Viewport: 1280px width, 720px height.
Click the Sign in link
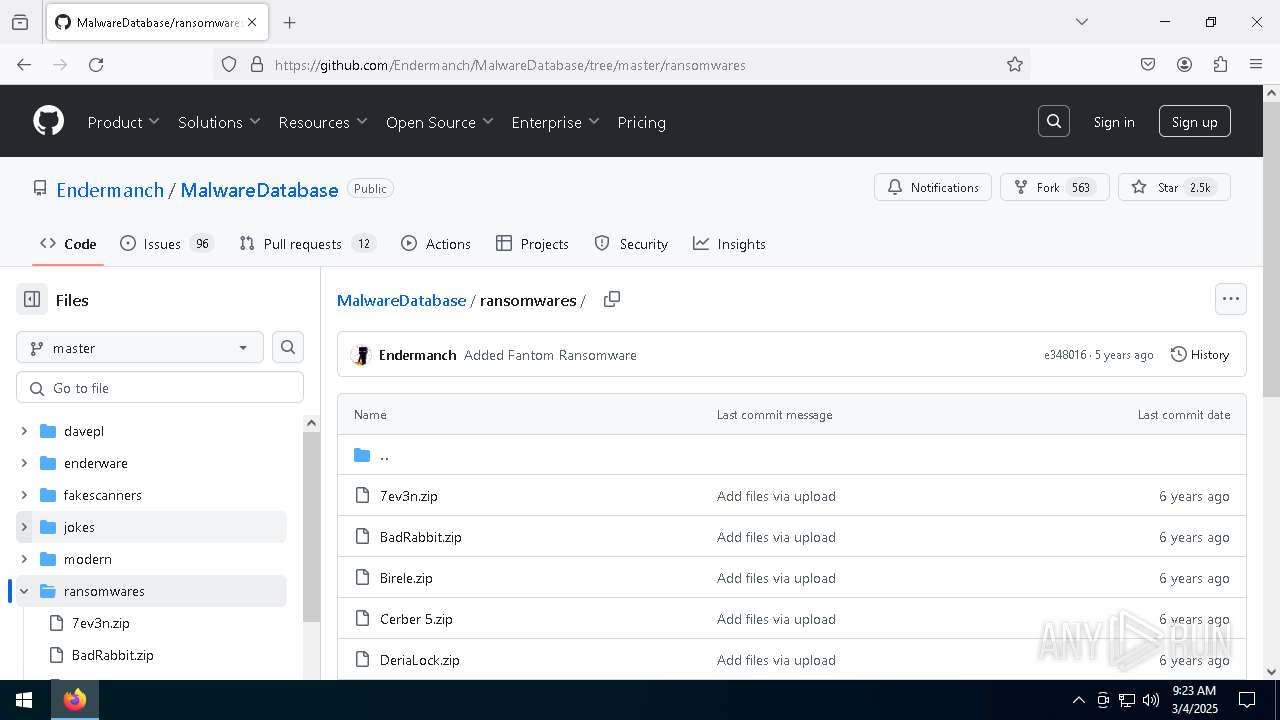click(x=1114, y=122)
